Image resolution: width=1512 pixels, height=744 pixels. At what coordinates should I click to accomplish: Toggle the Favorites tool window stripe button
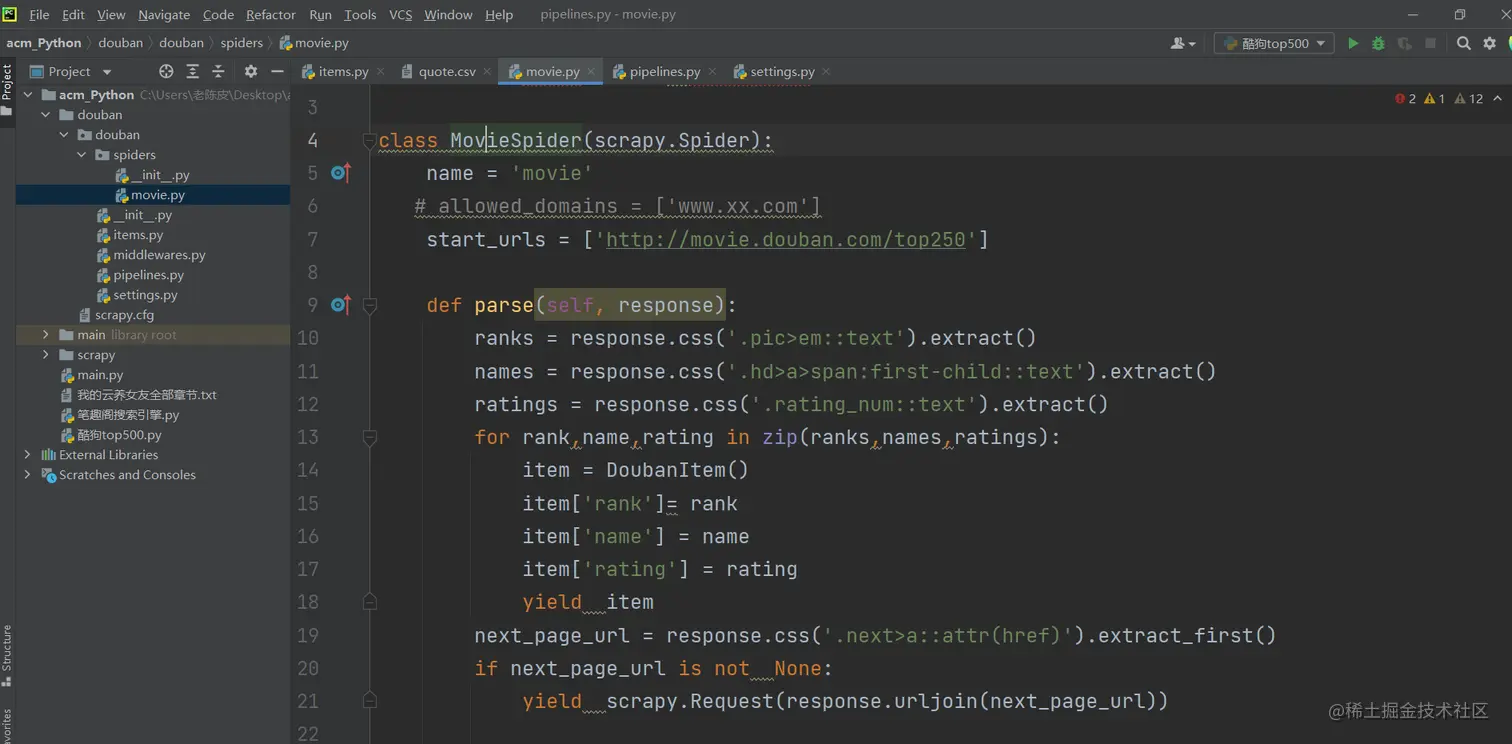(x=7, y=725)
